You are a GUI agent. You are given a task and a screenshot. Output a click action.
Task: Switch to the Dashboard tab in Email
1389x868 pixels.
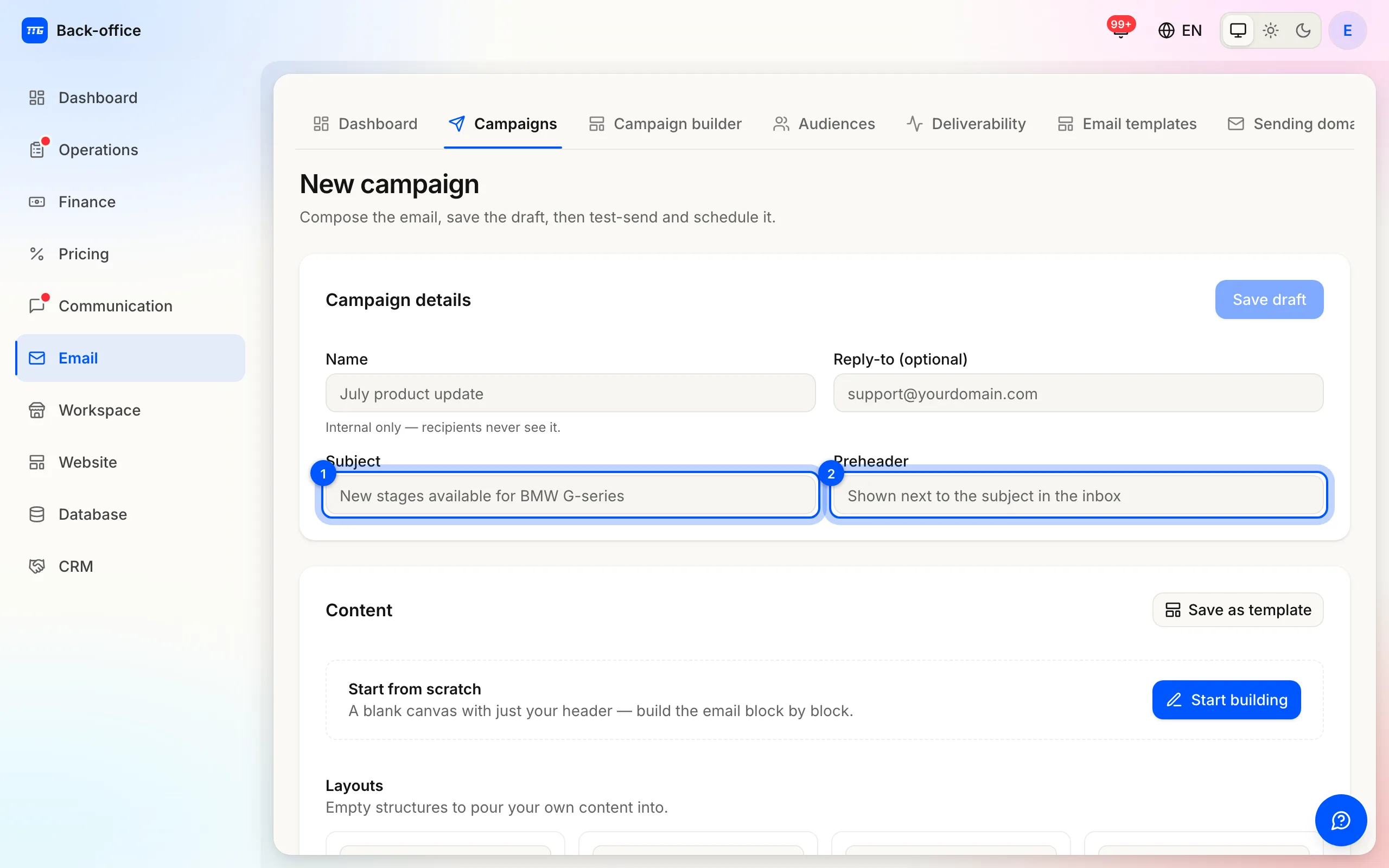pos(365,124)
